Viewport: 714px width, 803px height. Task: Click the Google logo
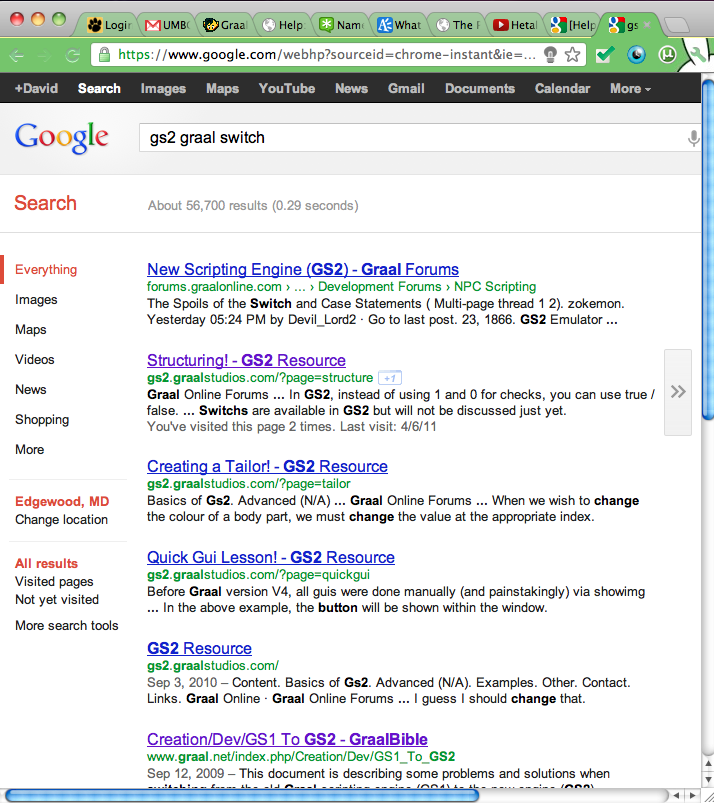coord(61,137)
